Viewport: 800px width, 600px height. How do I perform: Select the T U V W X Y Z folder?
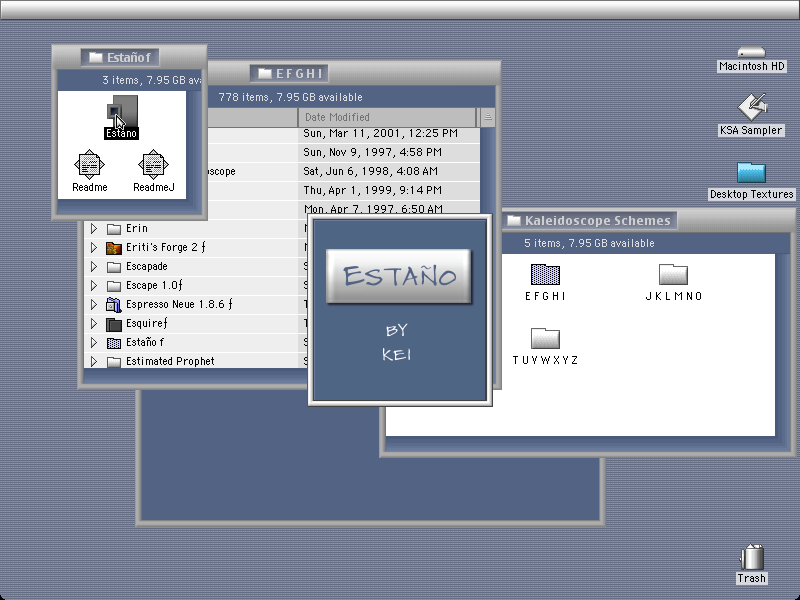545,338
